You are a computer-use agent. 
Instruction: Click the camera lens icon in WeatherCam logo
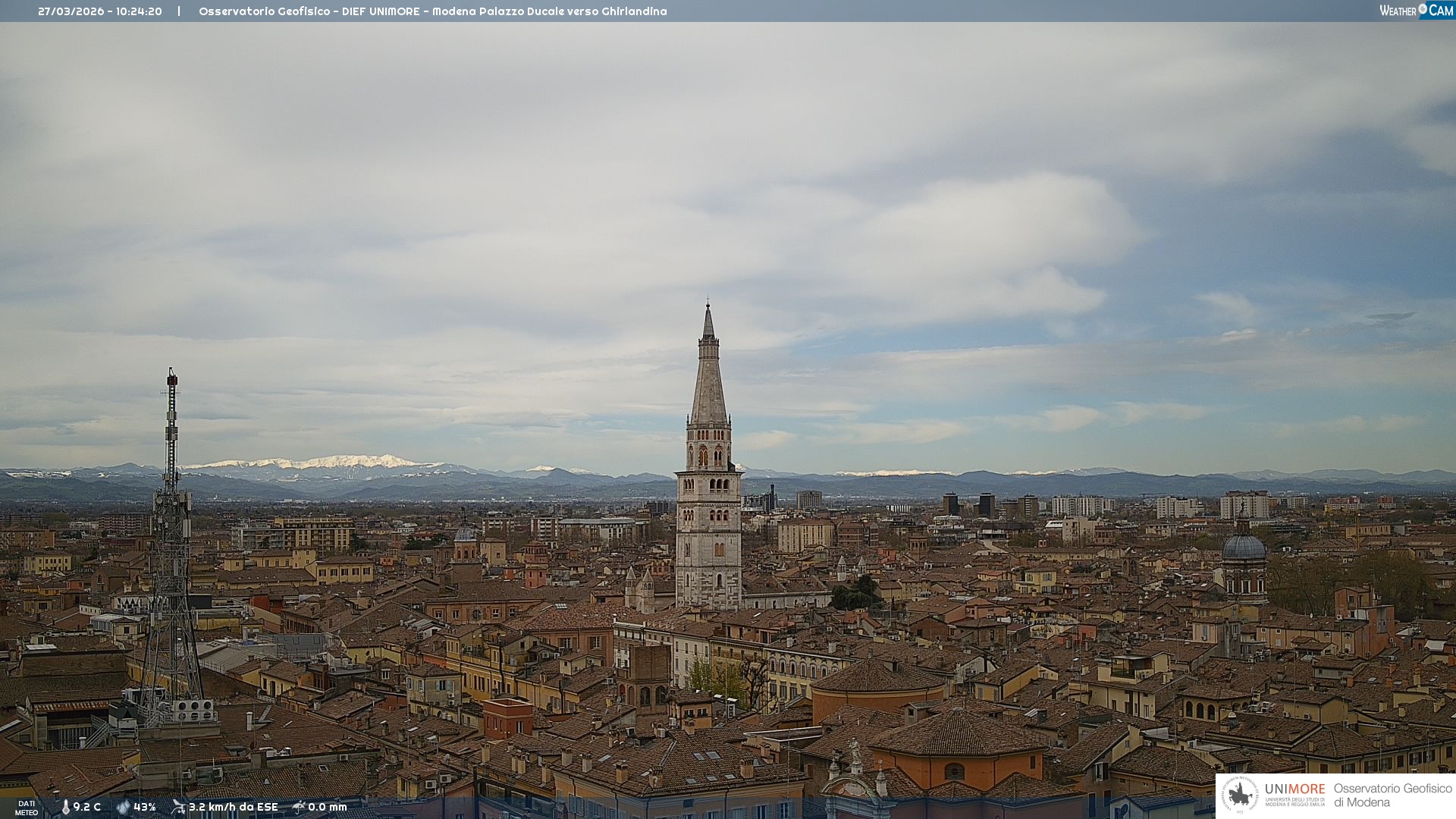[x=1423, y=8]
